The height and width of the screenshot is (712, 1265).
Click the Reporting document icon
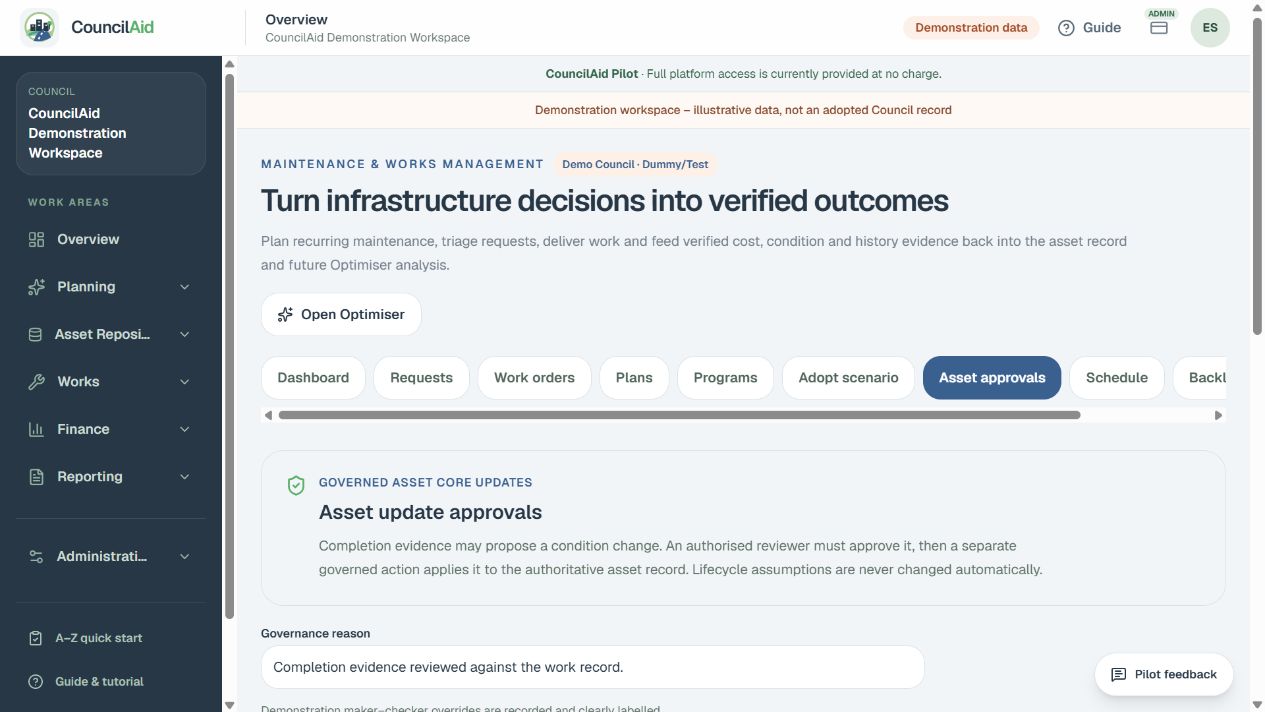click(x=37, y=477)
